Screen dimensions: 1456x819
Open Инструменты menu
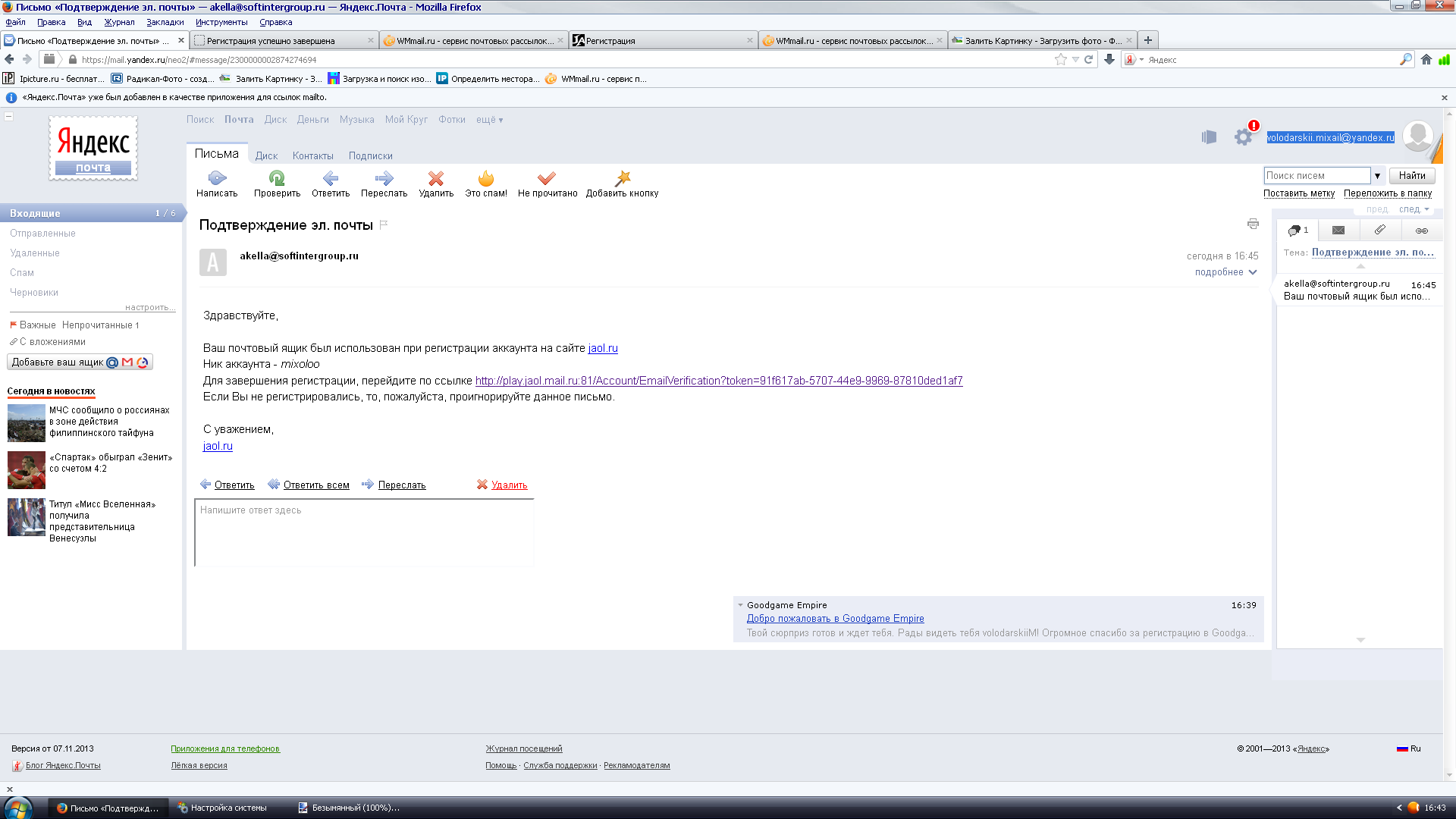(x=221, y=22)
